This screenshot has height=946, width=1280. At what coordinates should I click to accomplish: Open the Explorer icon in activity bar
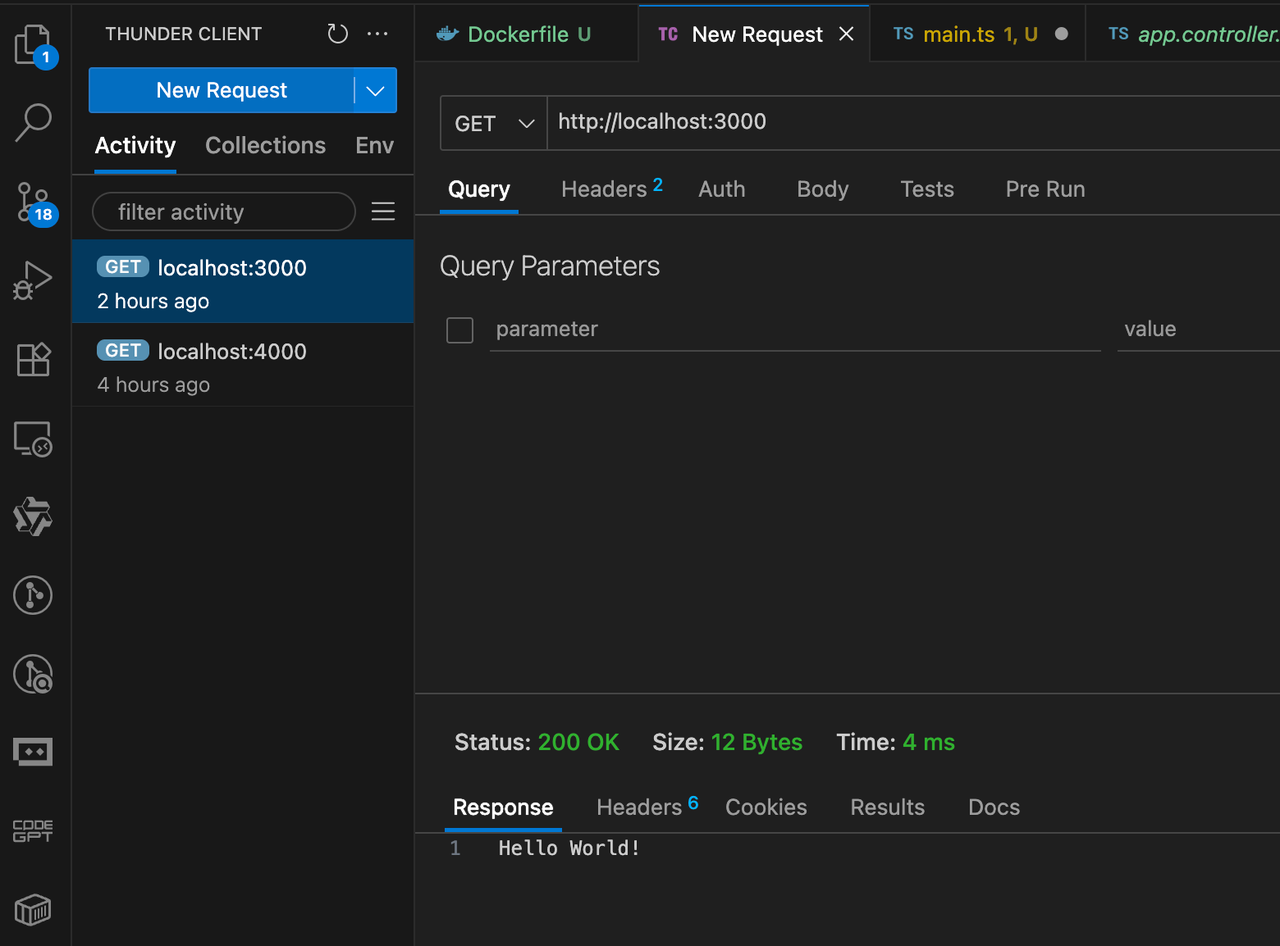33,46
